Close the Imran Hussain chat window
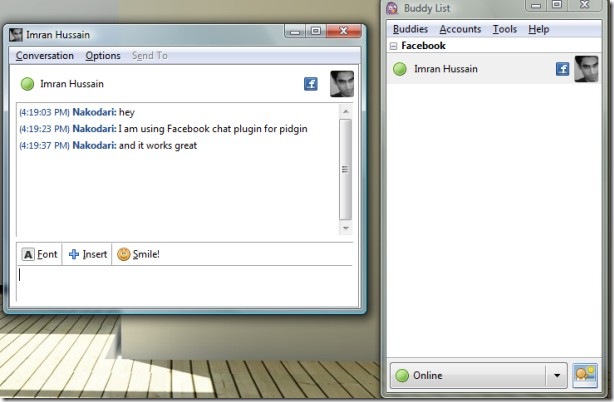 [343, 31]
